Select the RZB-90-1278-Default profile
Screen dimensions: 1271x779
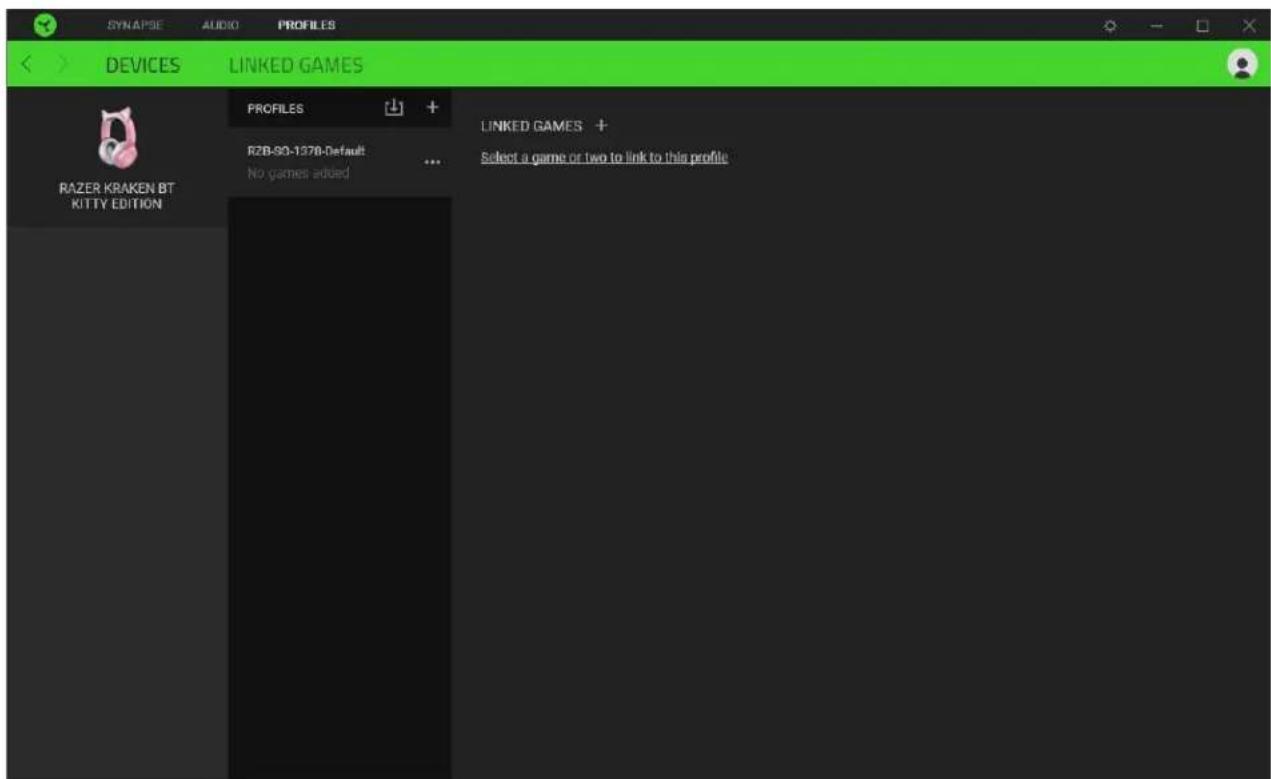339,162
